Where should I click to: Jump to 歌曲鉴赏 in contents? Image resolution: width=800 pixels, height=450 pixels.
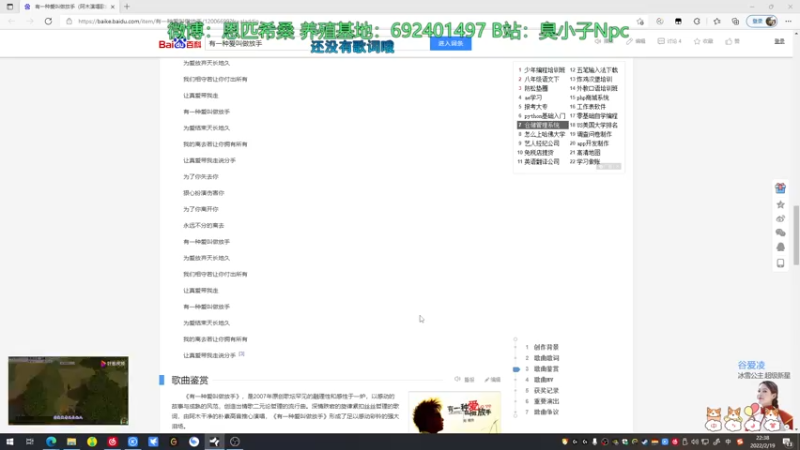546,369
